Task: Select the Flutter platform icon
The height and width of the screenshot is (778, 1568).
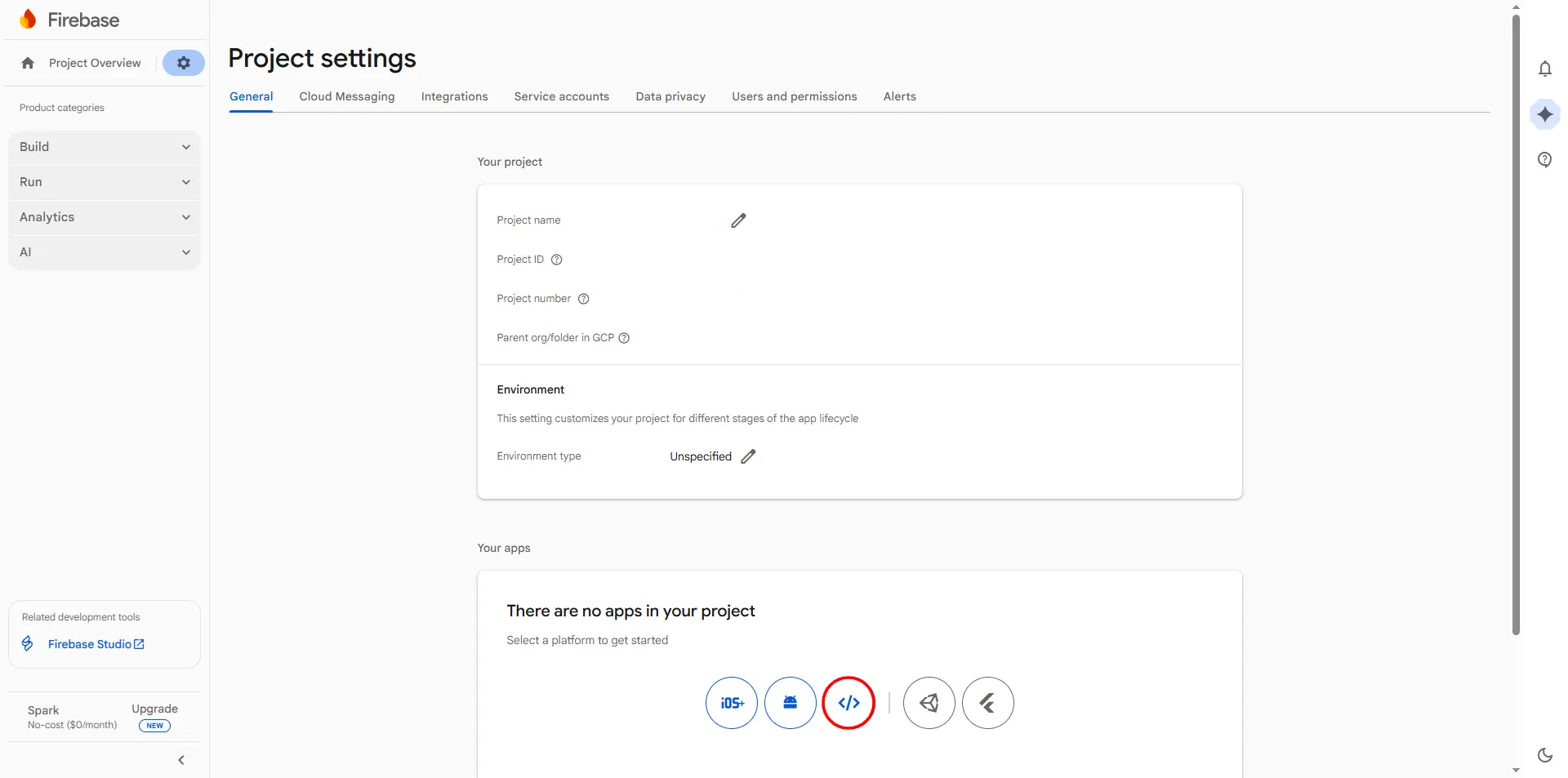Action: (x=987, y=703)
